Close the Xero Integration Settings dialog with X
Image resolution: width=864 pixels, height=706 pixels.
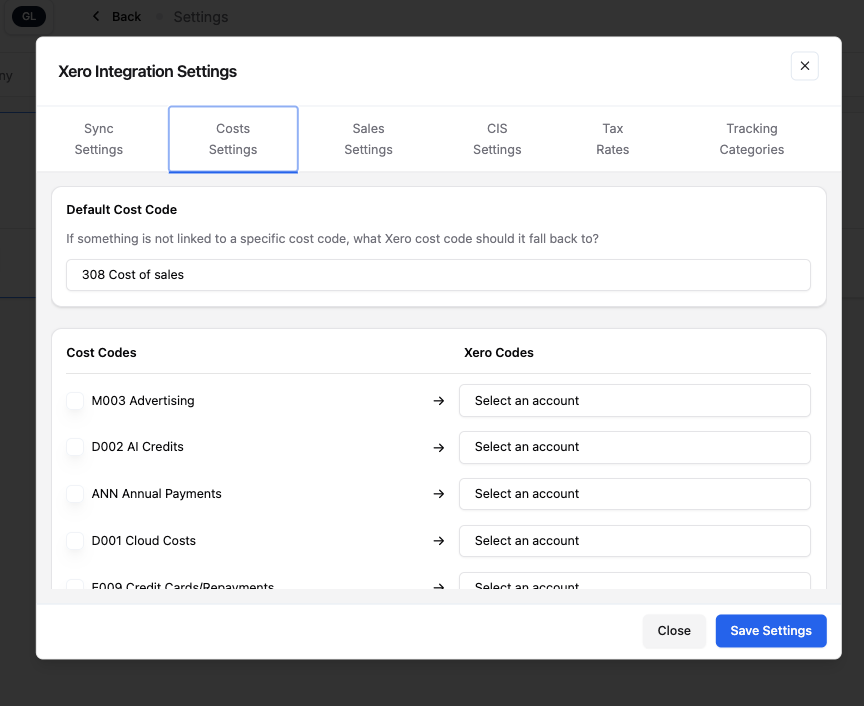[x=804, y=66]
